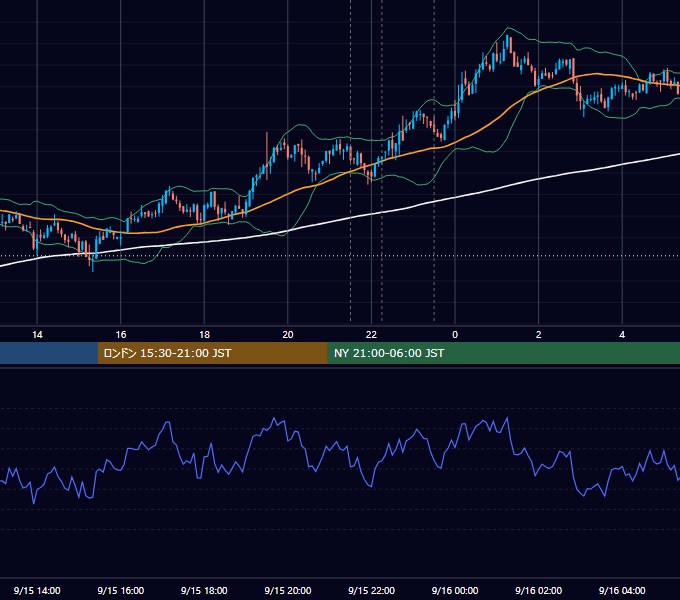Click the NY 21:00-06:00 JST session bar
The width and height of the screenshot is (680, 600).
point(503,353)
